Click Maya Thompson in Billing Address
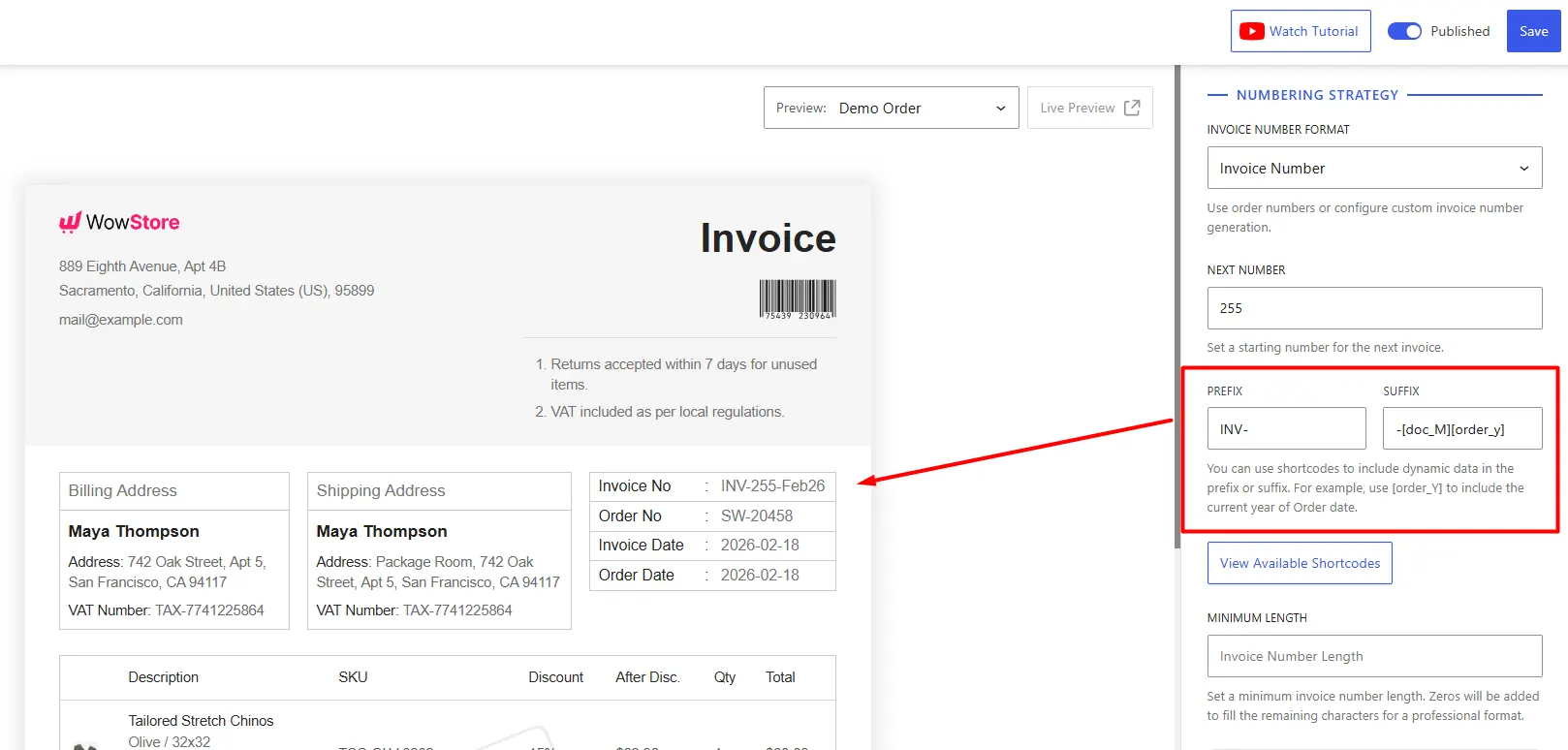 click(x=134, y=531)
